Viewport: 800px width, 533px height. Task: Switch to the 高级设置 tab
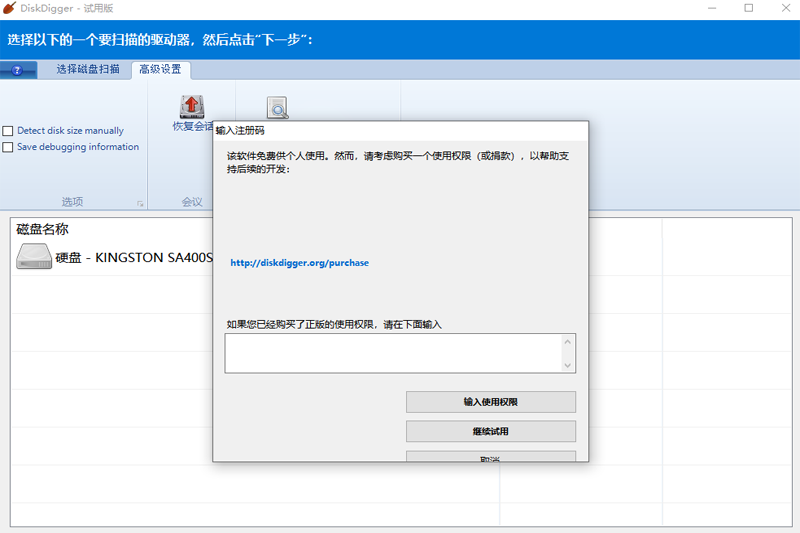(x=161, y=69)
